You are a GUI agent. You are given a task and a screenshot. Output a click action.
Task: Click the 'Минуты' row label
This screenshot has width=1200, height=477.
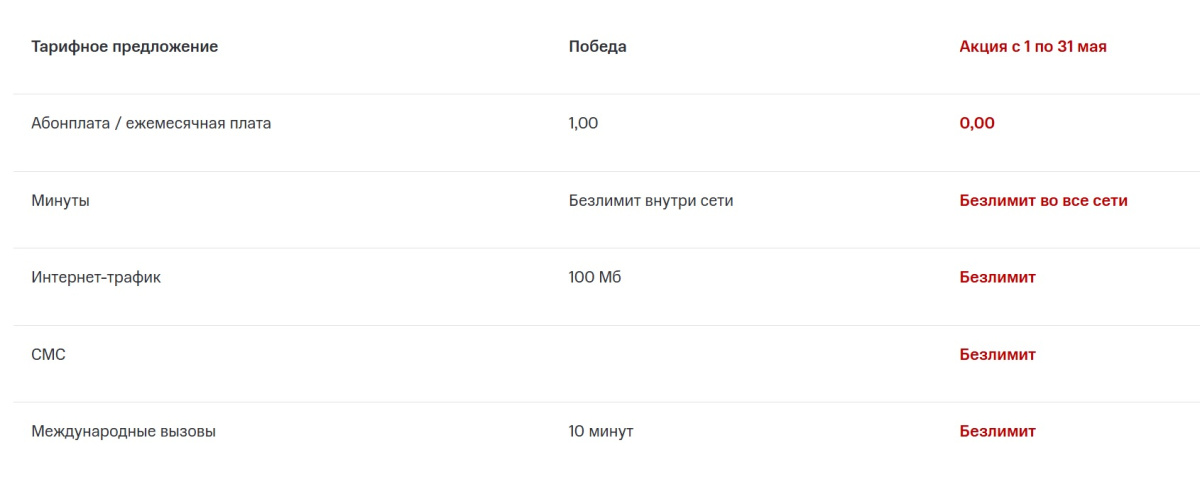(60, 200)
